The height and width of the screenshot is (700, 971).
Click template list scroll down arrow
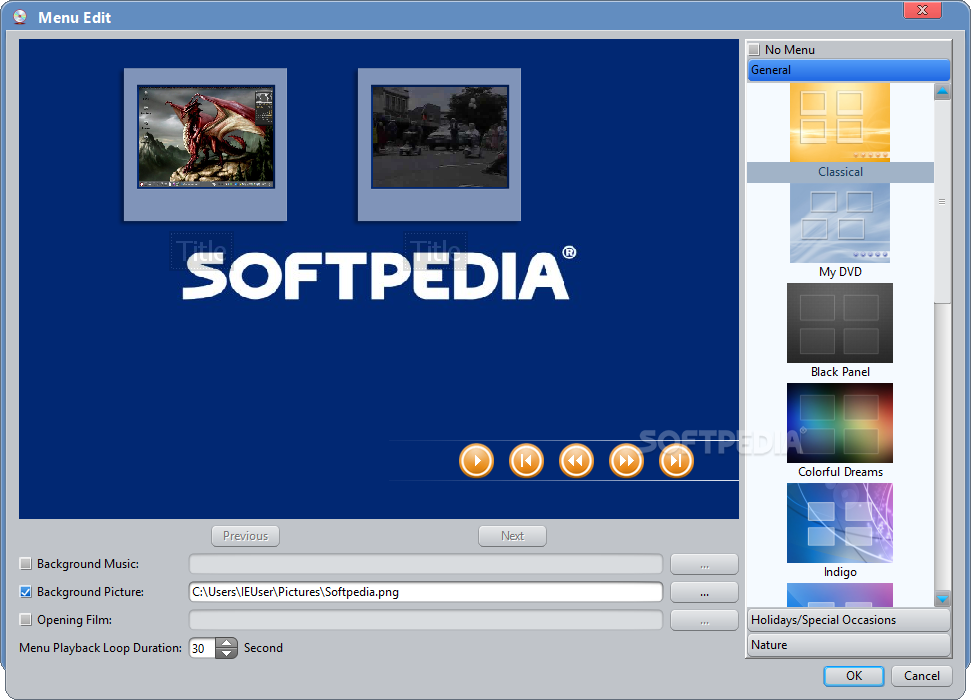point(943,598)
